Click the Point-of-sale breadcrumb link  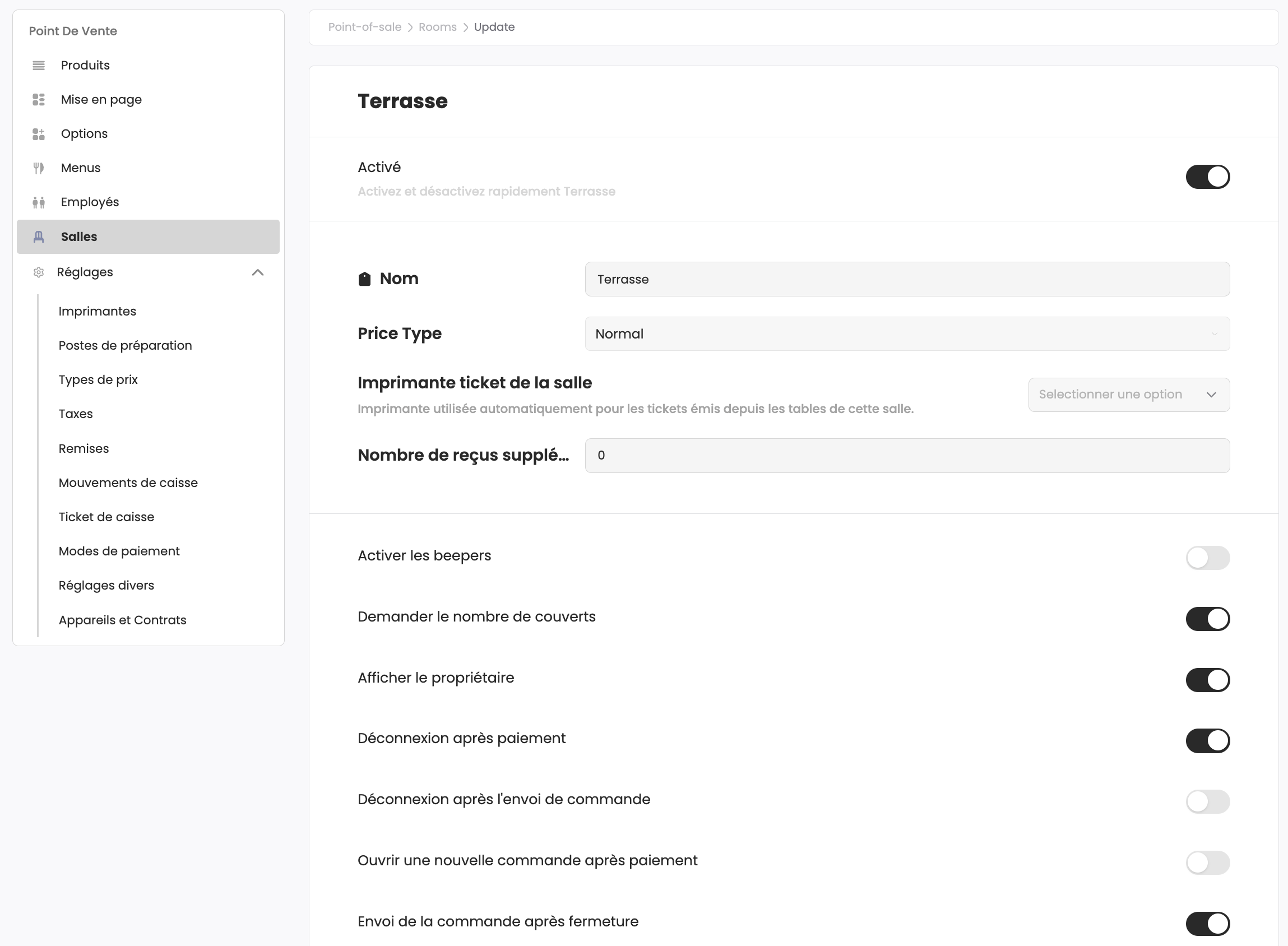pyautogui.click(x=364, y=27)
